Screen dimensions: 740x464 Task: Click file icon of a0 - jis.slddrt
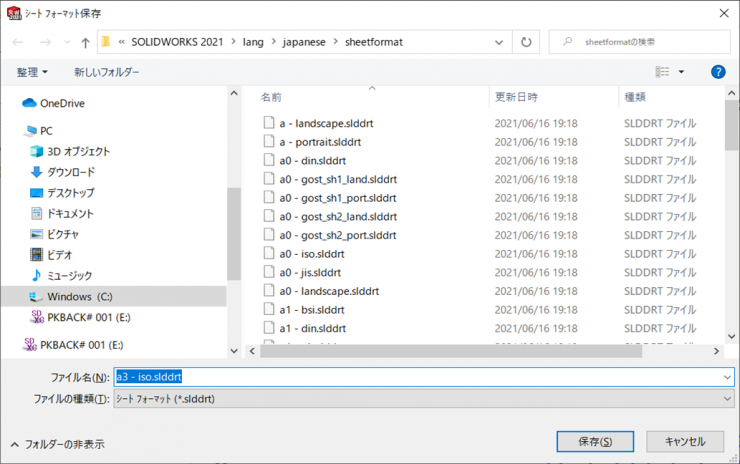click(269, 272)
